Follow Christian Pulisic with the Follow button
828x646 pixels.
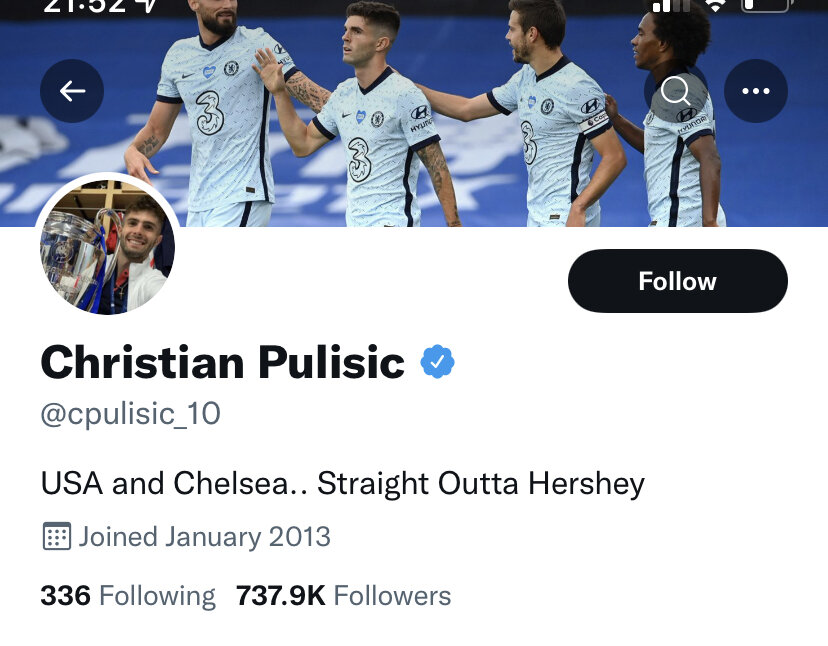click(678, 280)
